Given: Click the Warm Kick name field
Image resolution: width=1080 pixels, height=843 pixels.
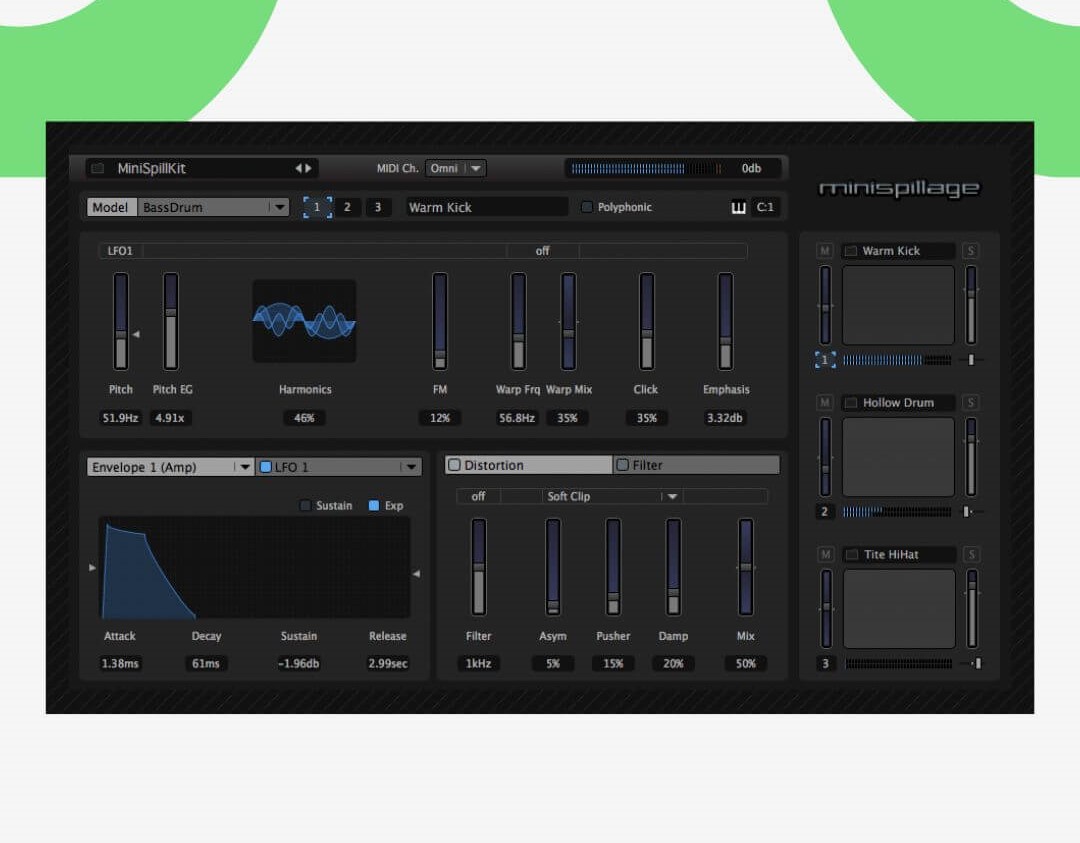Looking at the screenshot, I should pyautogui.click(x=486, y=208).
